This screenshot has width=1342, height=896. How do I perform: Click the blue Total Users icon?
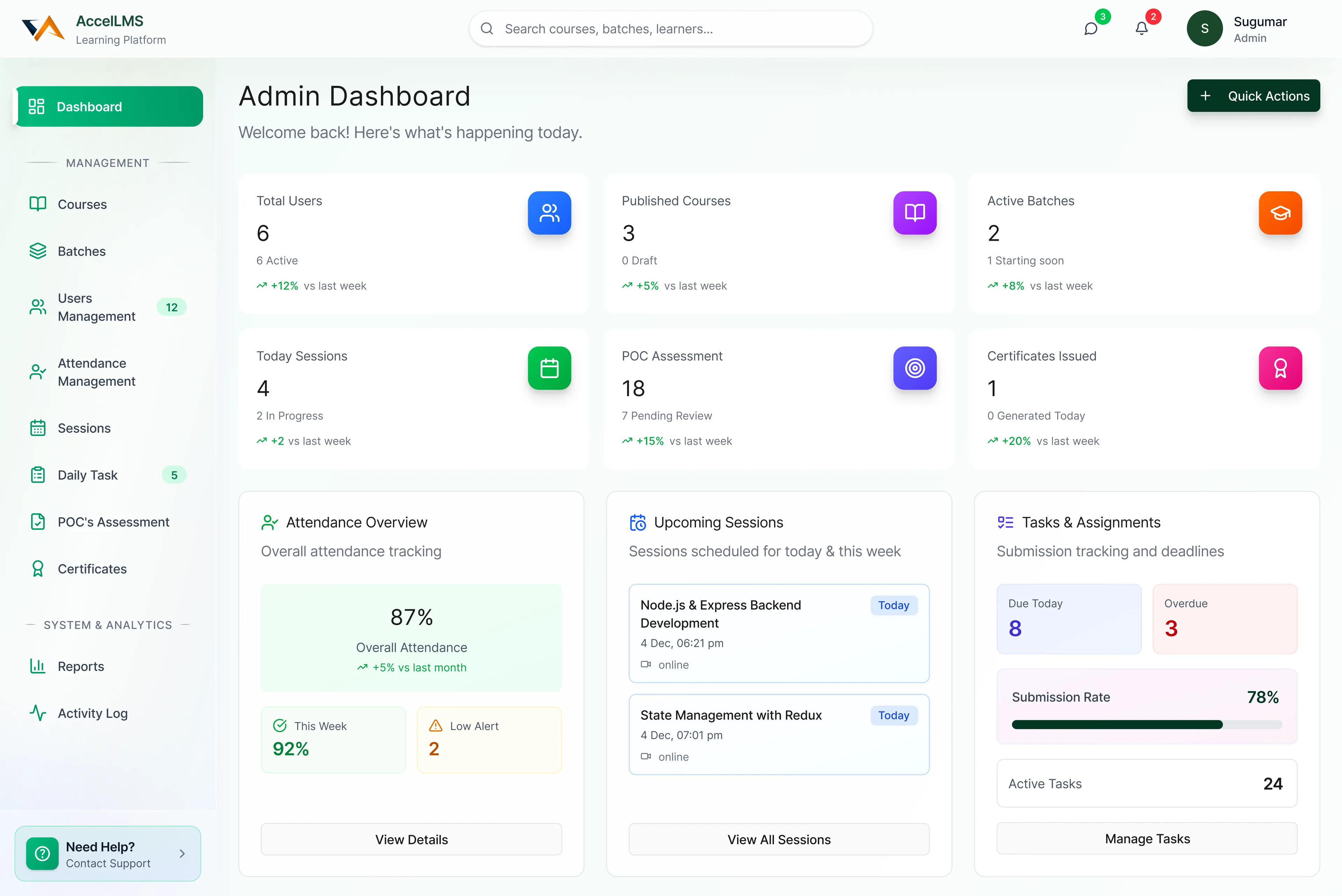click(549, 212)
